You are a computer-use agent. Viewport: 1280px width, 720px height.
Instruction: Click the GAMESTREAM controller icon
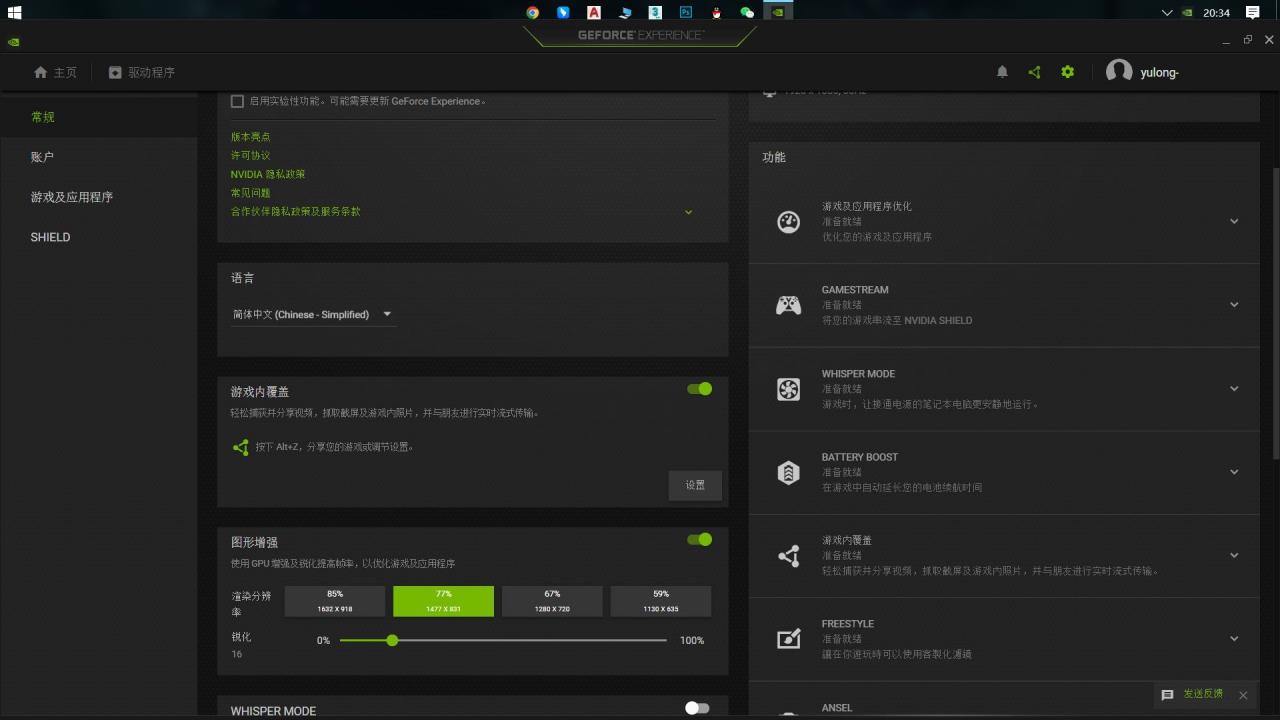pyautogui.click(x=788, y=305)
